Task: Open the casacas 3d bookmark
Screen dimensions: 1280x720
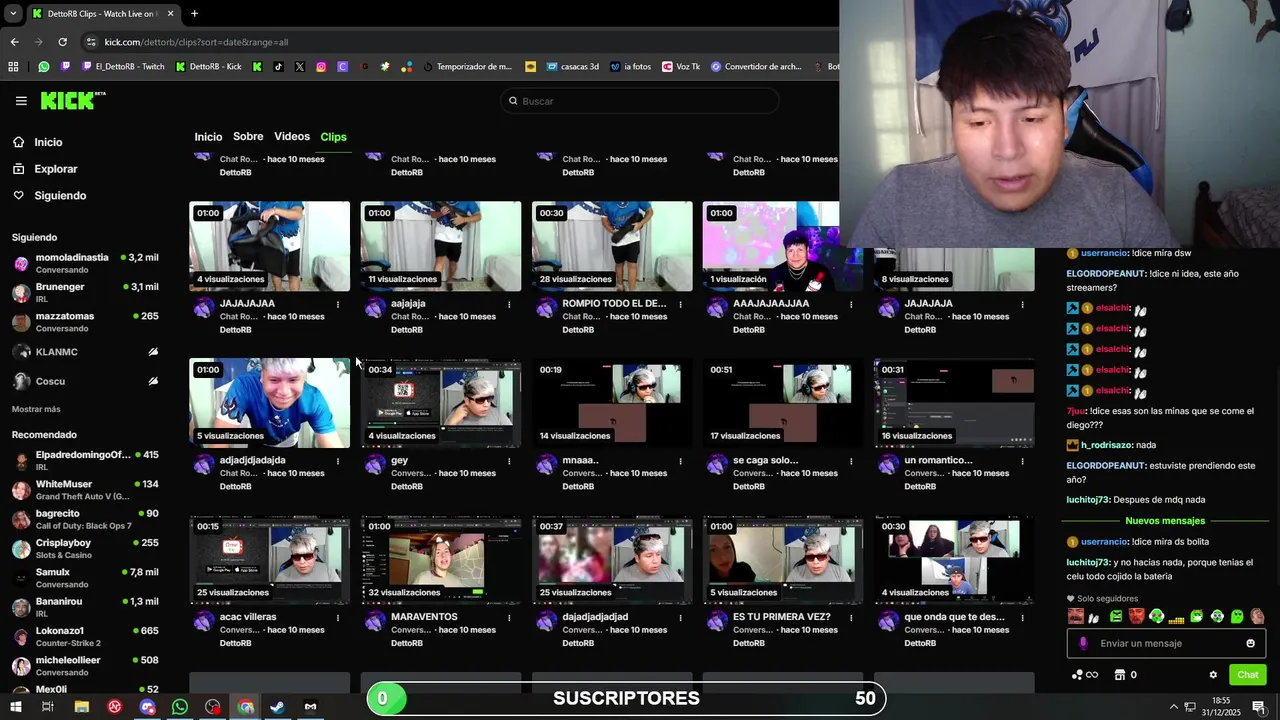Action: pyautogui.click(x=571, y=67)
